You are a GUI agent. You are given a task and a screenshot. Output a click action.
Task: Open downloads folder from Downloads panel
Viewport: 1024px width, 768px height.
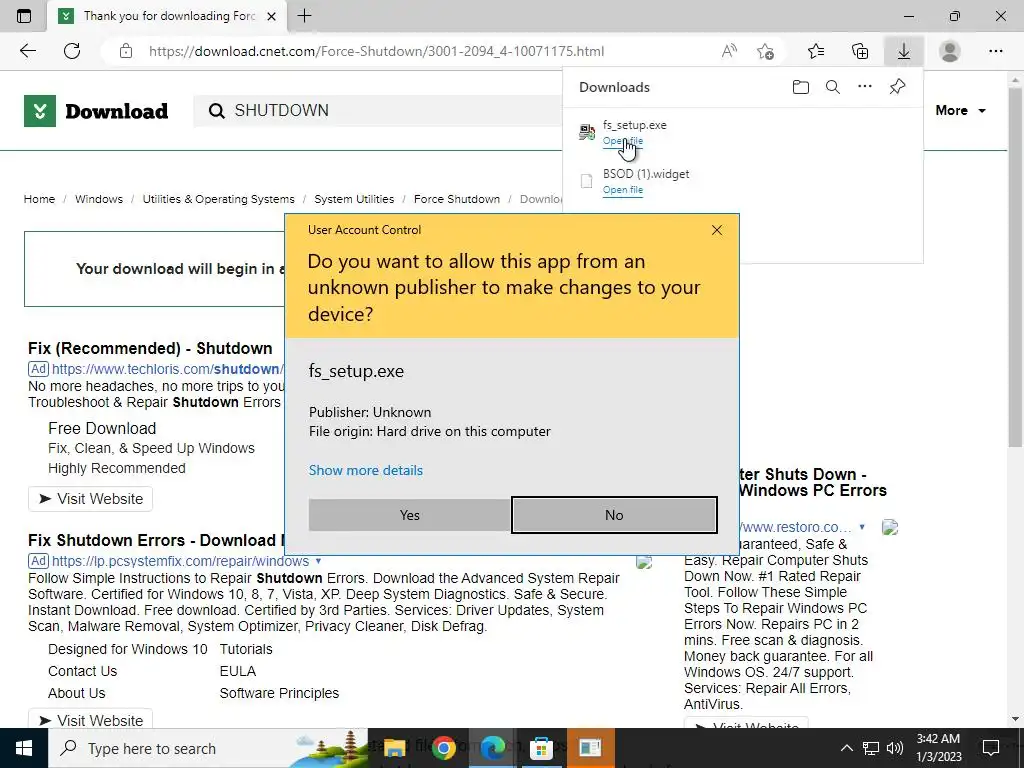[801, 87]
